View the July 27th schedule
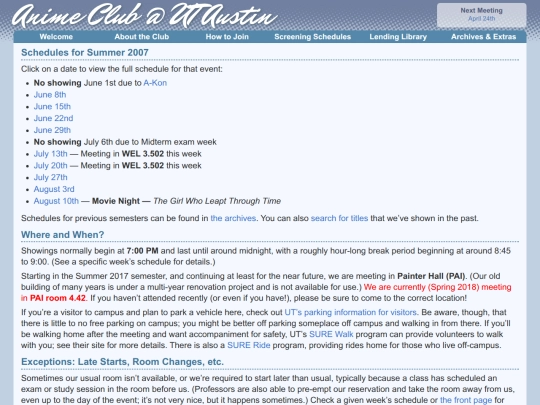 pyautogui.click(x=51, y=177)
